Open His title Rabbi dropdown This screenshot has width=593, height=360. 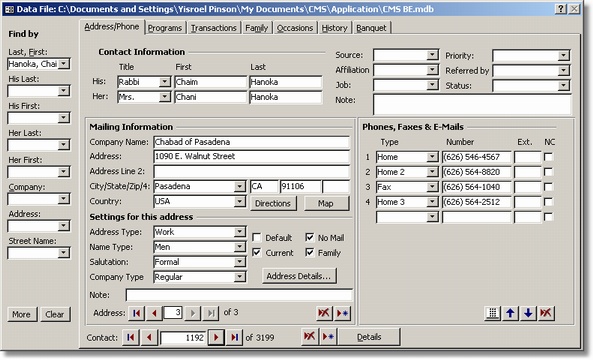tap(165, 82)
